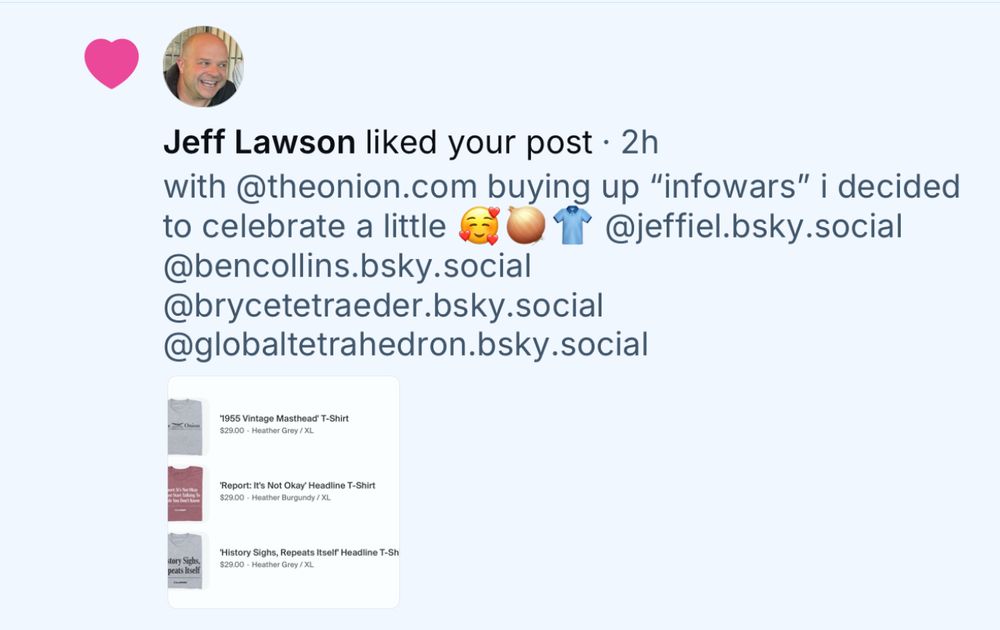The image size is (1000, 630).
Task: Click the burgundy Report headline shirt image
Action: coord(186,494)
